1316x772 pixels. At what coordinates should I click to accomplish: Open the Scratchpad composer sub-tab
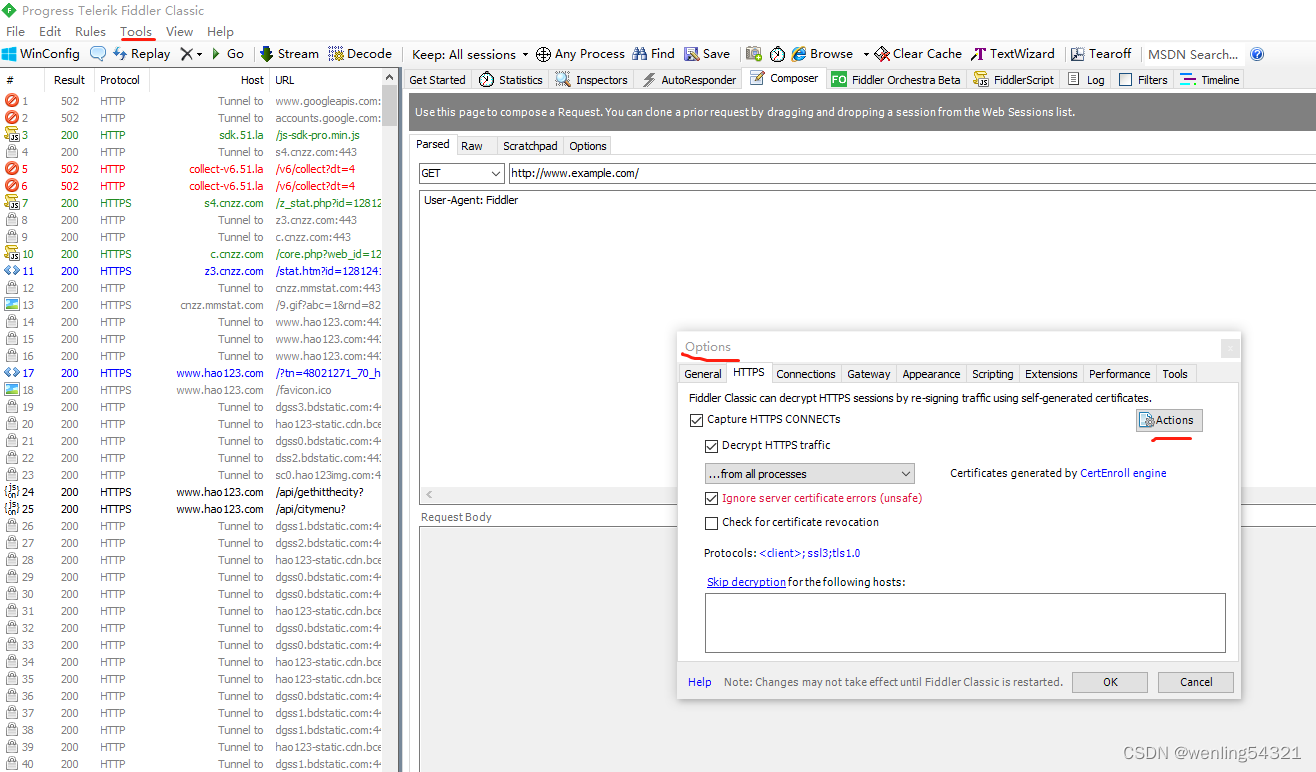coord(530,146)
